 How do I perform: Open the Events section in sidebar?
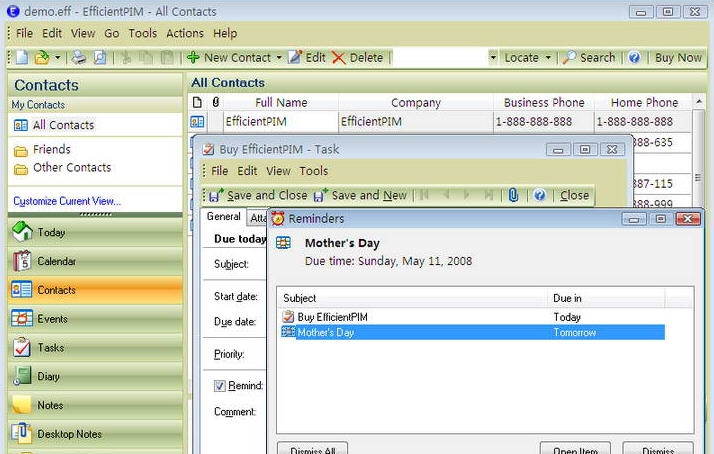click(95, 319)
